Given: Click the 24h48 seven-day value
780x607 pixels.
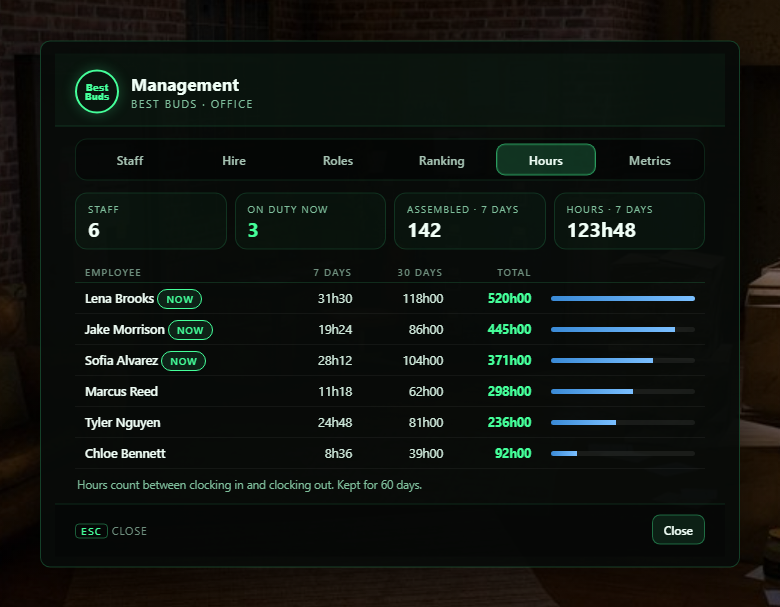Looking at the screenshot, I should [x=335, y=422].
